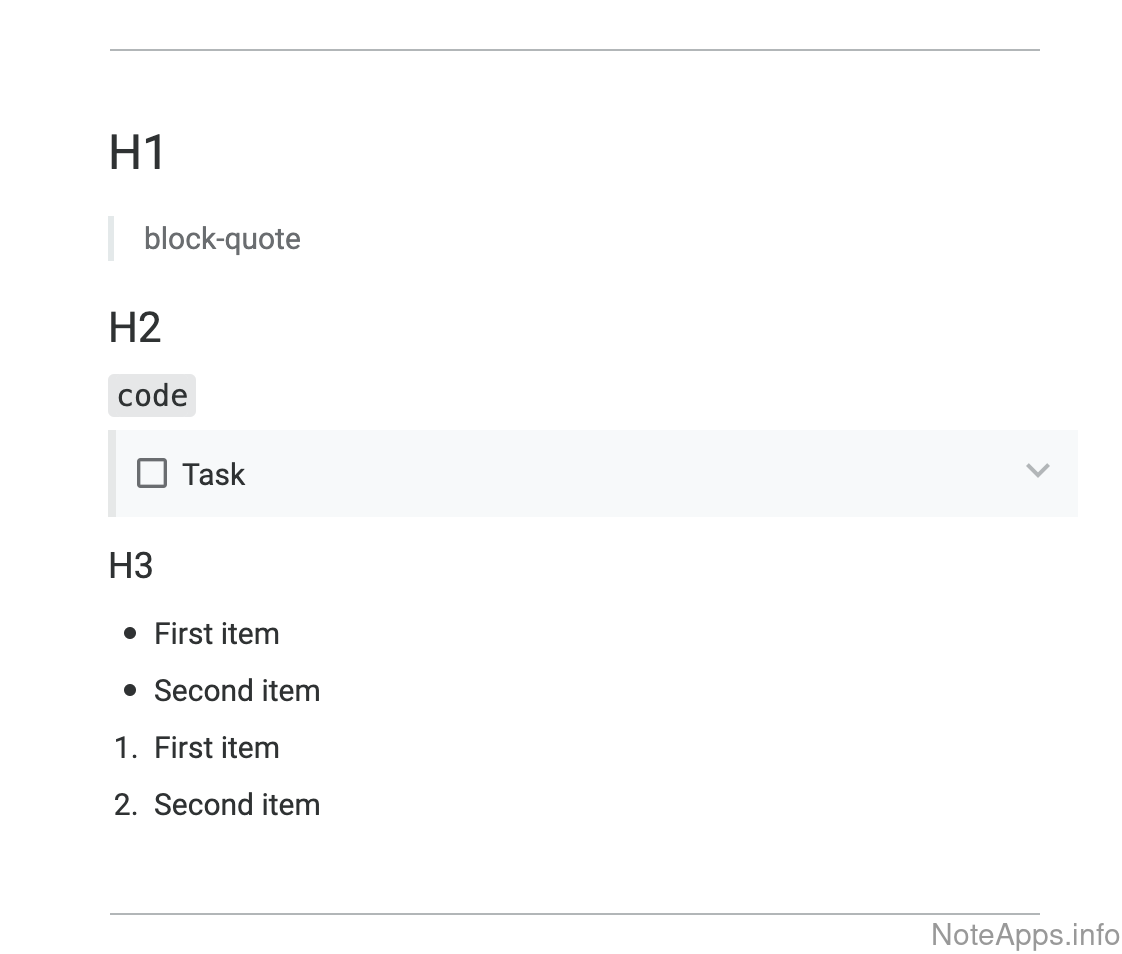Click the bullet dot before Second item
This screenshot has width=1122, height=954.
click(x=130, y=691)
